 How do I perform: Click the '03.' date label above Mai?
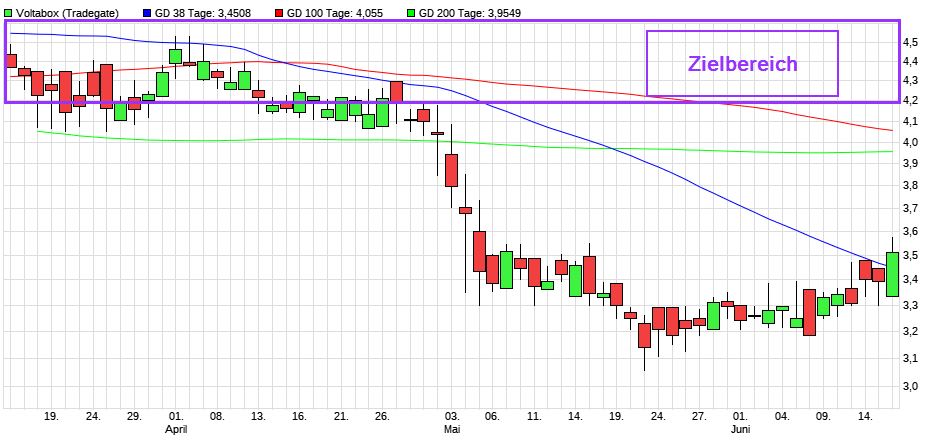pos(453,416)
